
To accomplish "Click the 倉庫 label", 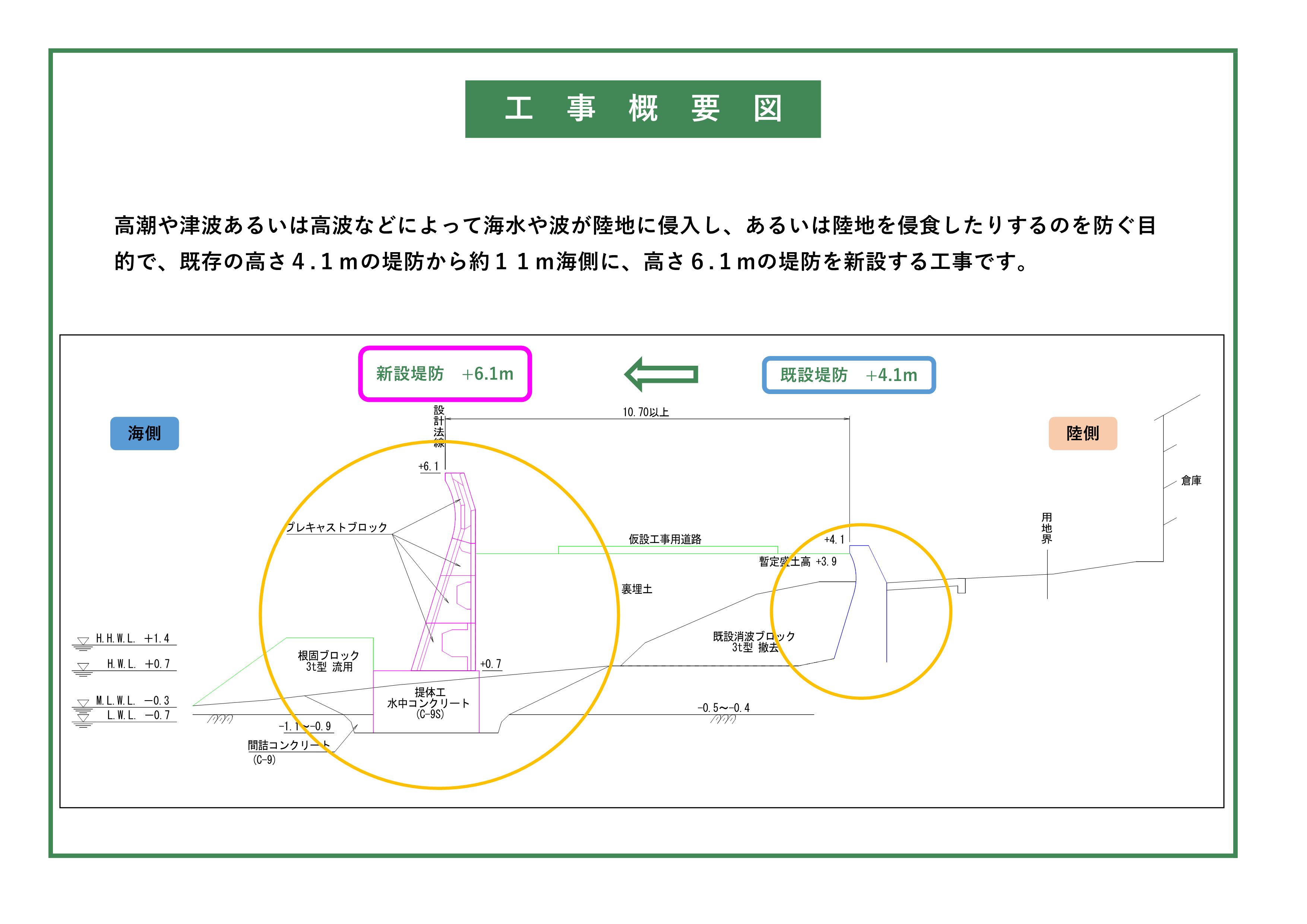I will click(1191, 481).
